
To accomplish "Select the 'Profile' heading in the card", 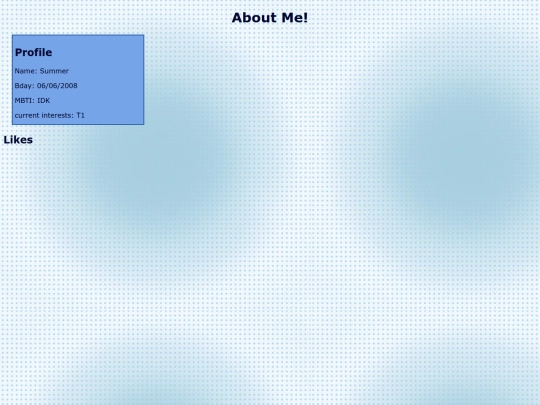I will (x=33, y=52).
